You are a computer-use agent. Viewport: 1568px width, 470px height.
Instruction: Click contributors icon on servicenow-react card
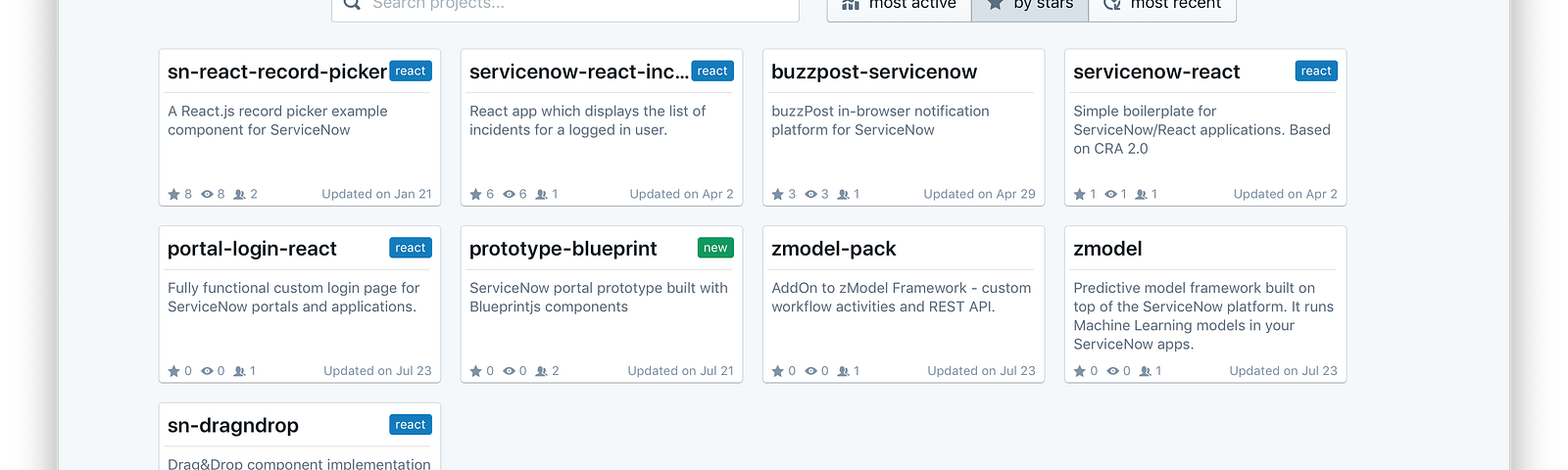[1141, 194]
